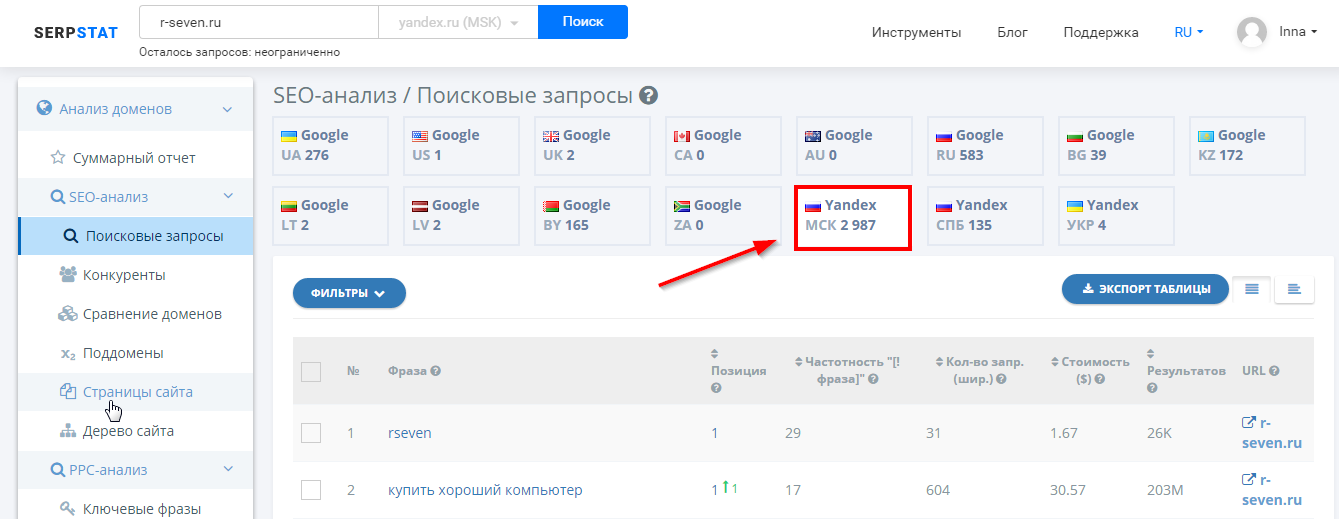Image resolution: width=1339 pixels, height=519 pixels.
Task: Select the Google ZA 0 database tile
Action: point(723,215)
